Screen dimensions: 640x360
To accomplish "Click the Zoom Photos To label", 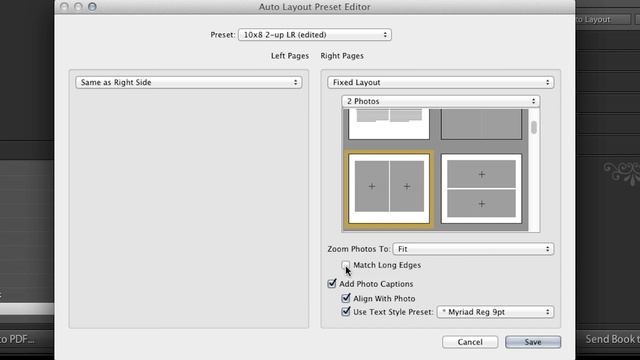I will coord(359,249).
